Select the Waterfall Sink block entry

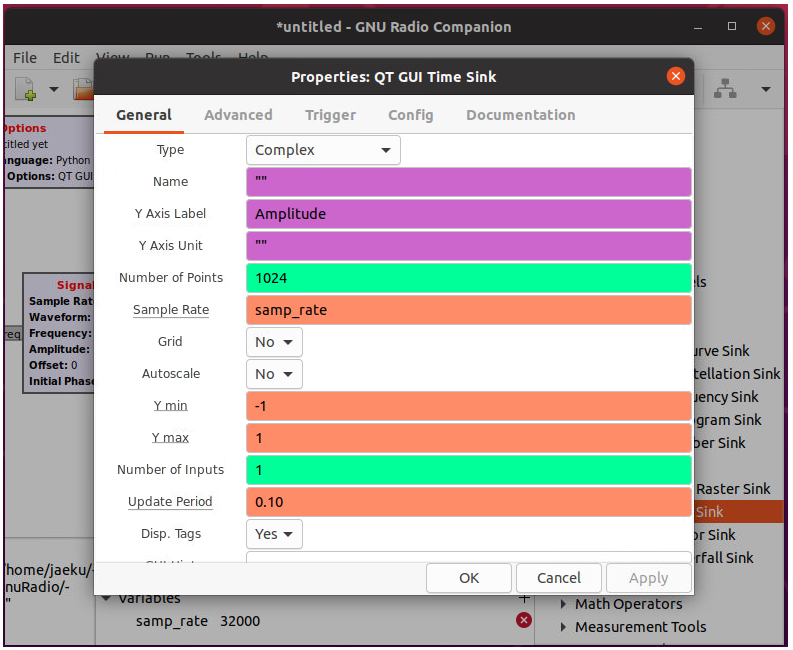(723, 557)
